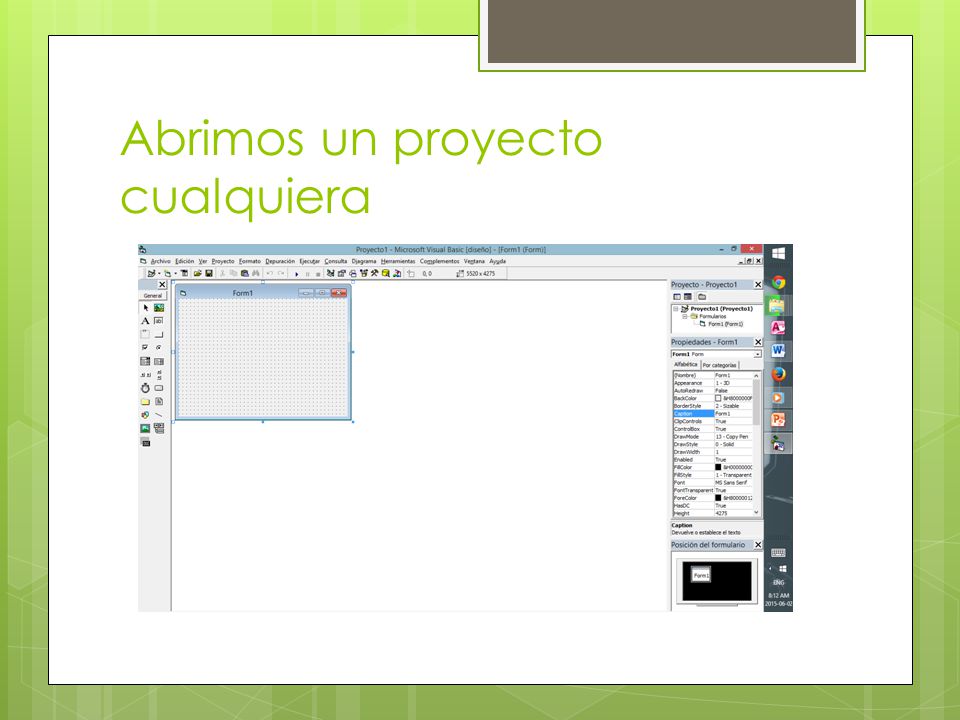Click the Save Project toolbar icon

(209, 274)
